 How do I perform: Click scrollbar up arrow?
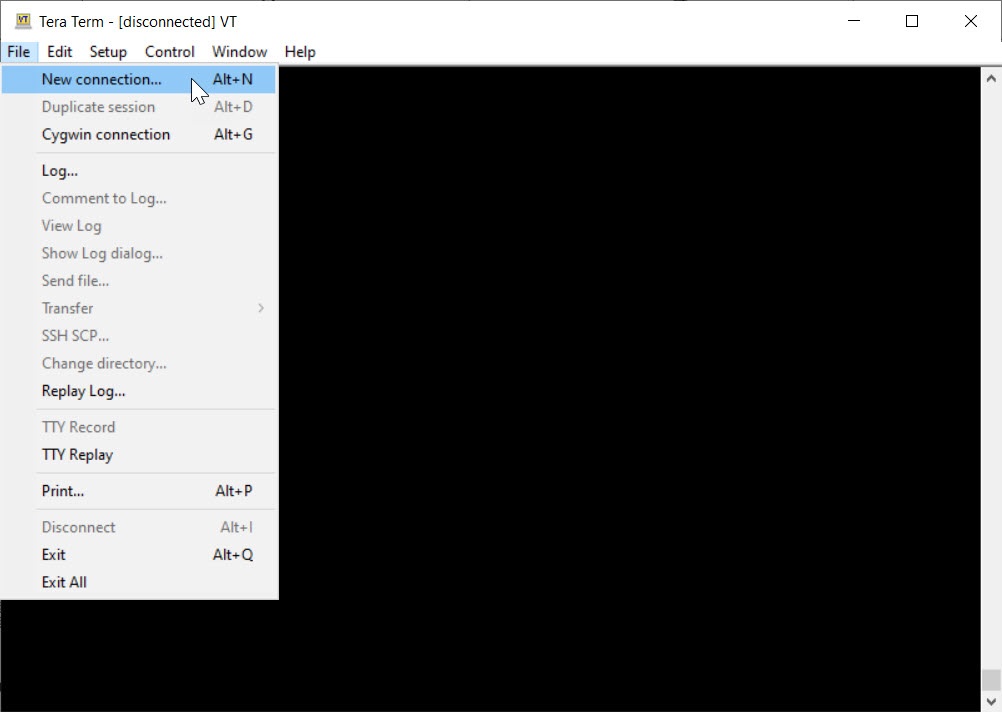tap(991, 78)
